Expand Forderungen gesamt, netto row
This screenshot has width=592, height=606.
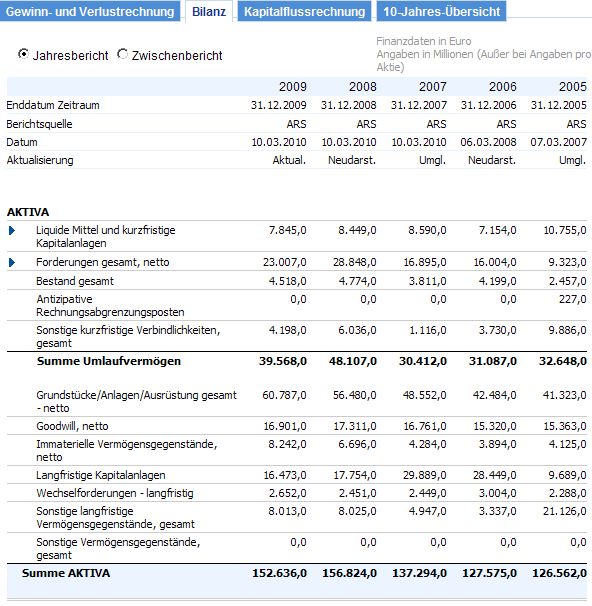tap(12, 263)
